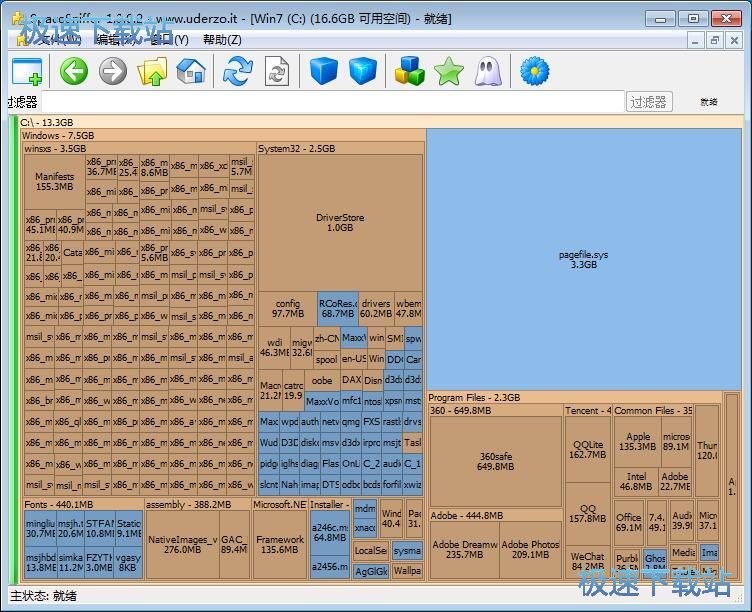Select the Adobe Dreamweaver 235.7MB block
The image size is (752, 612).
coord(465,550)
